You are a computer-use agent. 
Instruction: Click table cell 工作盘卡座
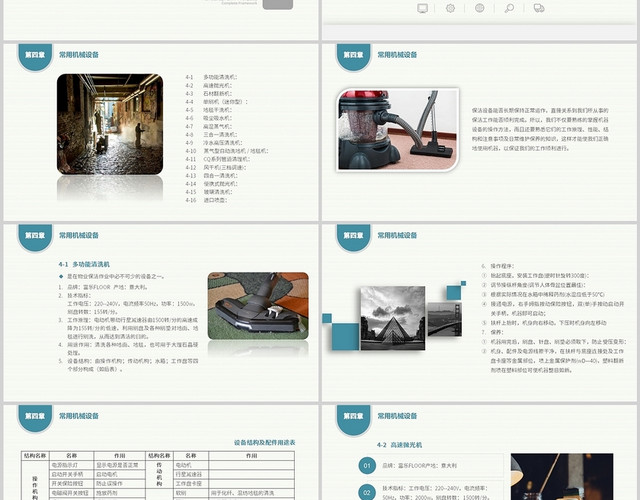(x=191, y=483)
